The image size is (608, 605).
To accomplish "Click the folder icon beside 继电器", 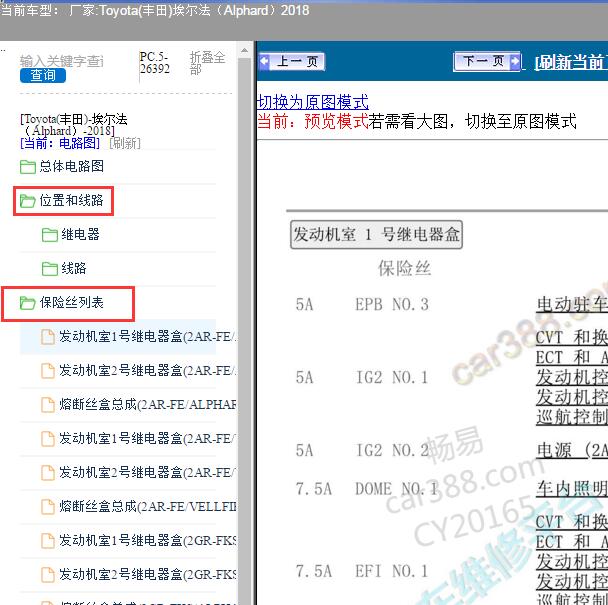I will pyautogui.click(x=50, y=235).
